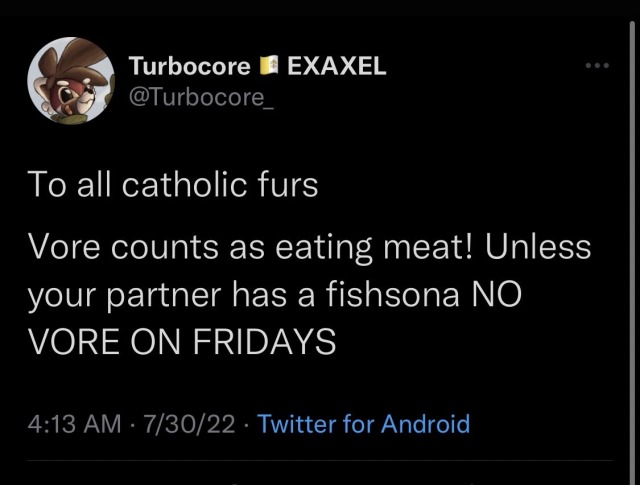Click the "To all catholic furs" line
Screen dimensions: 640x485
(172, 185)
